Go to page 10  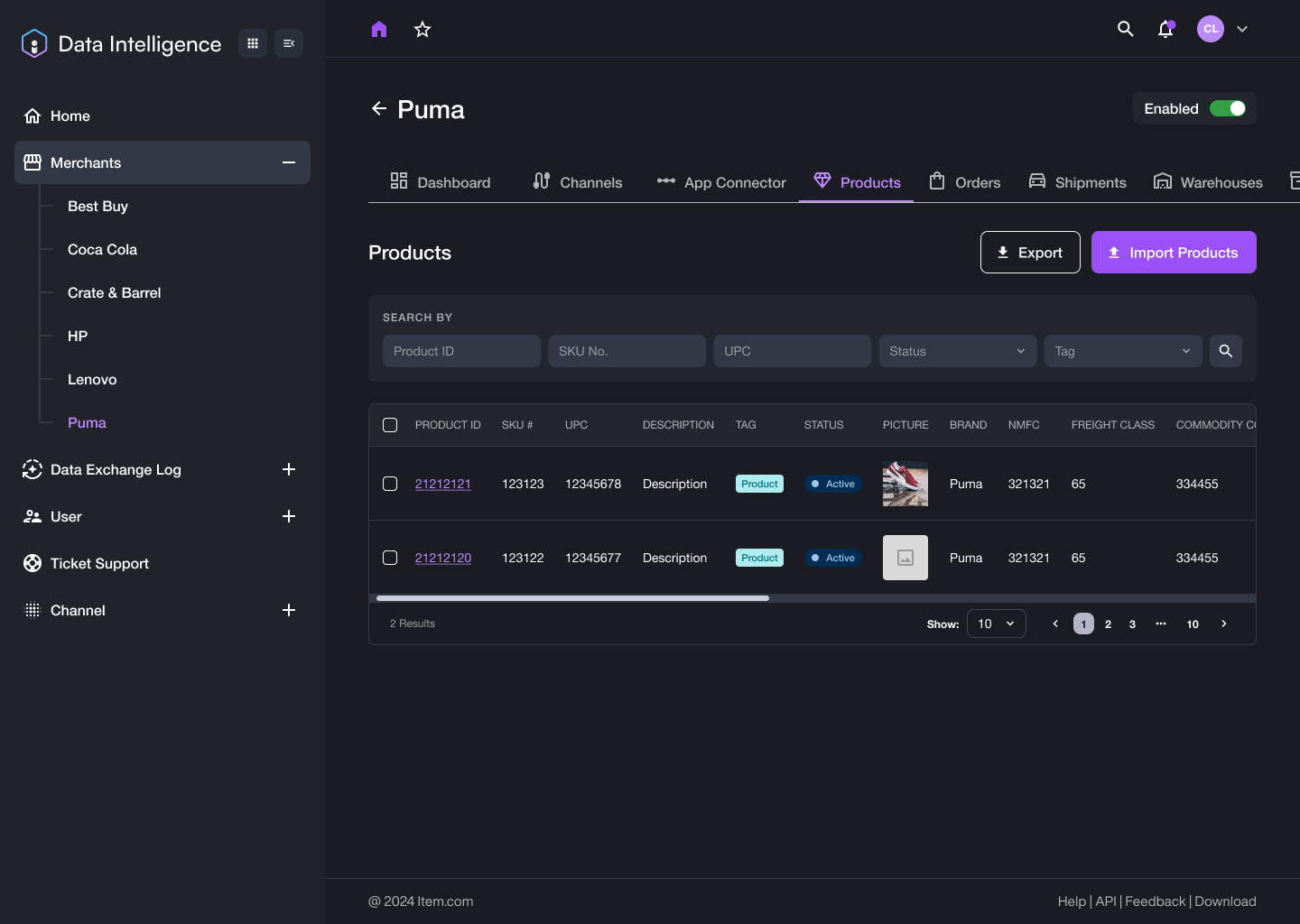1193,624
